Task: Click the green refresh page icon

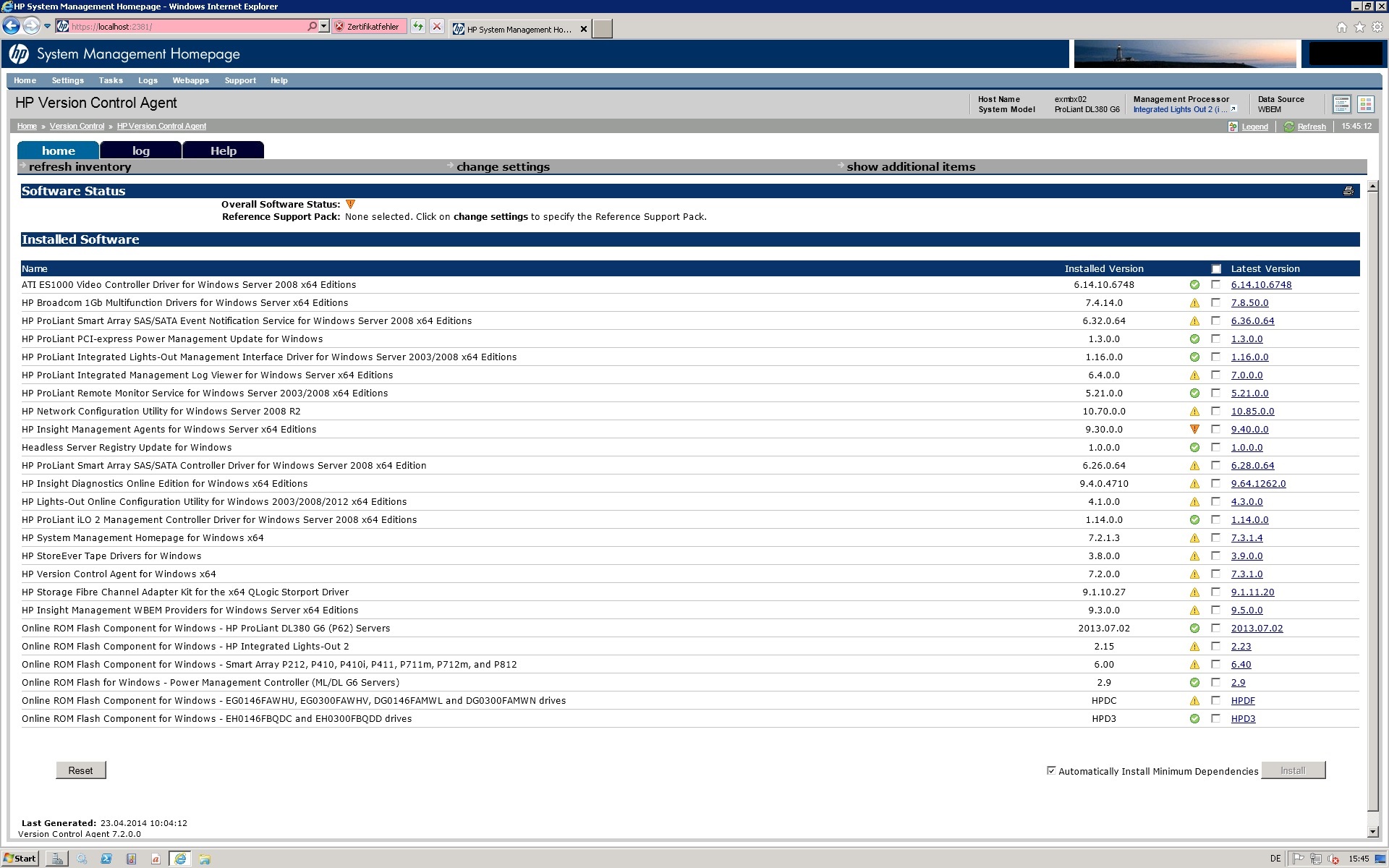Action: tap(418, 27)
